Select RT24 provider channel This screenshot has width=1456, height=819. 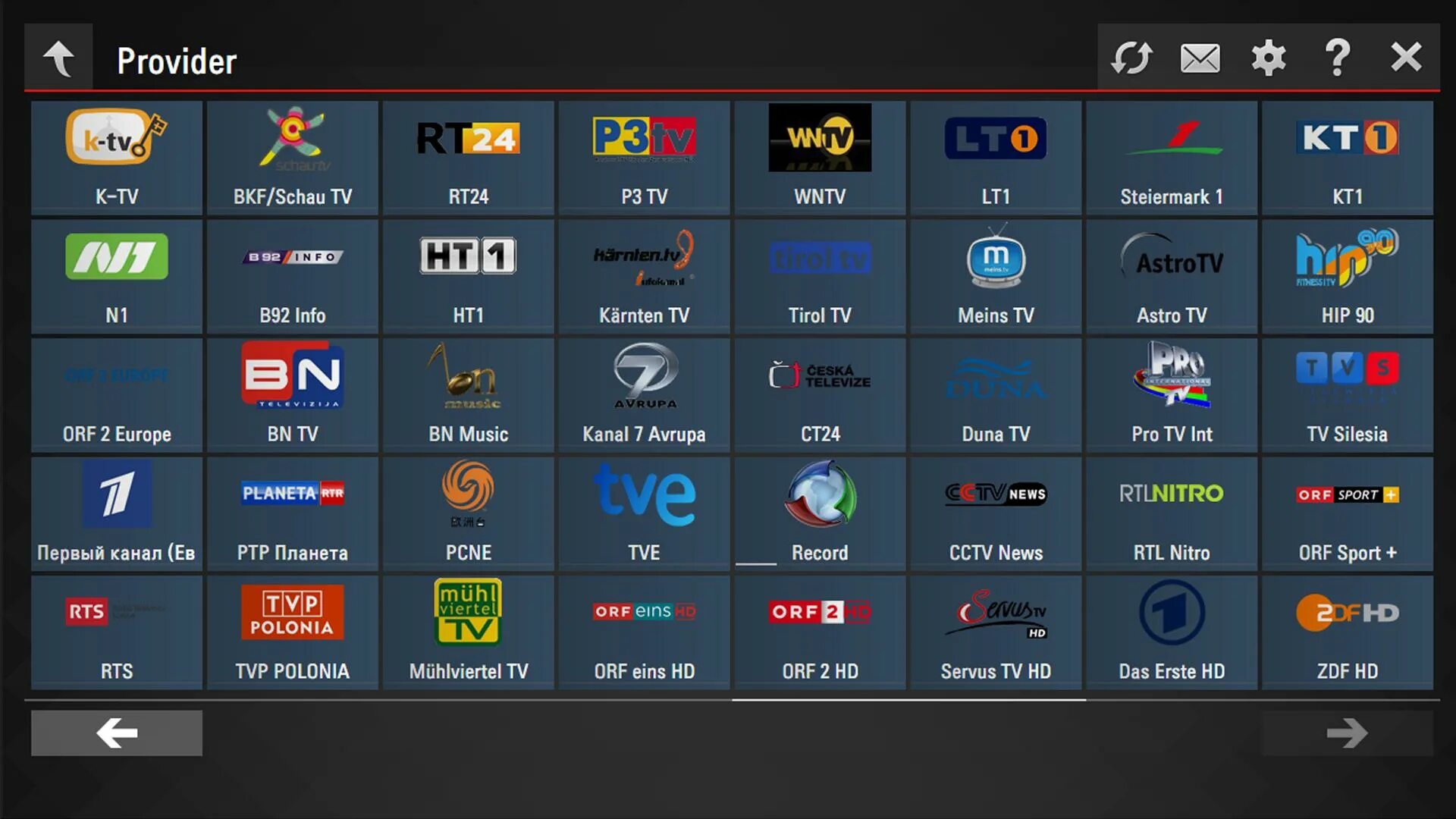(467, 156)
